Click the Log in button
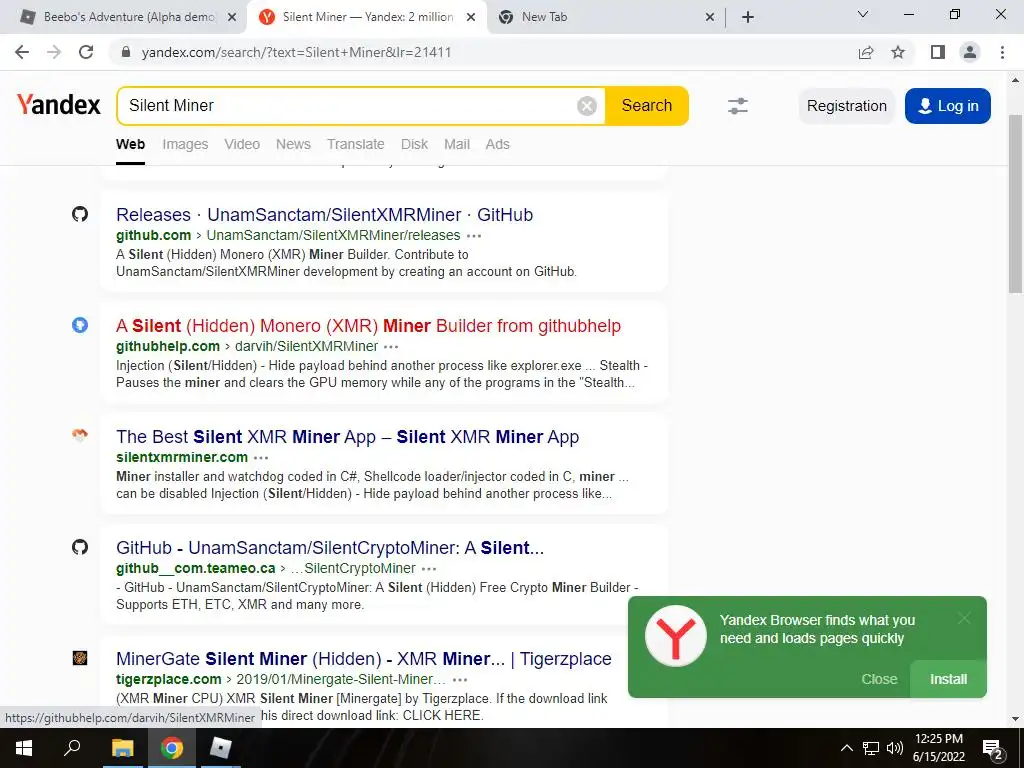Image resolution: width=1024 pixels, height=768 pixels. (x=948, y=106)
